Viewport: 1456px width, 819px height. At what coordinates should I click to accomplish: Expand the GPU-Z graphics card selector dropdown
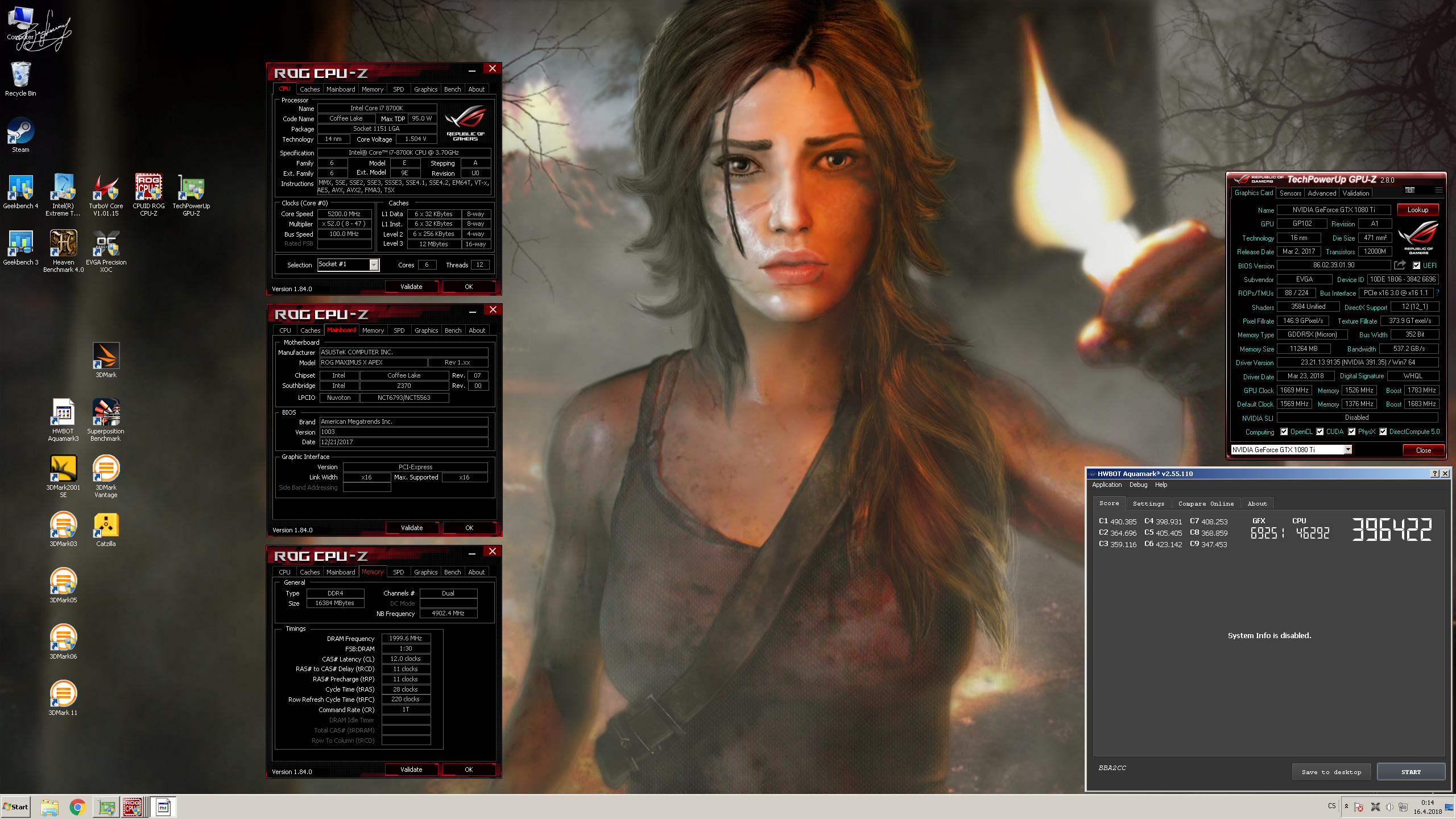click(x=1348, y=450)
